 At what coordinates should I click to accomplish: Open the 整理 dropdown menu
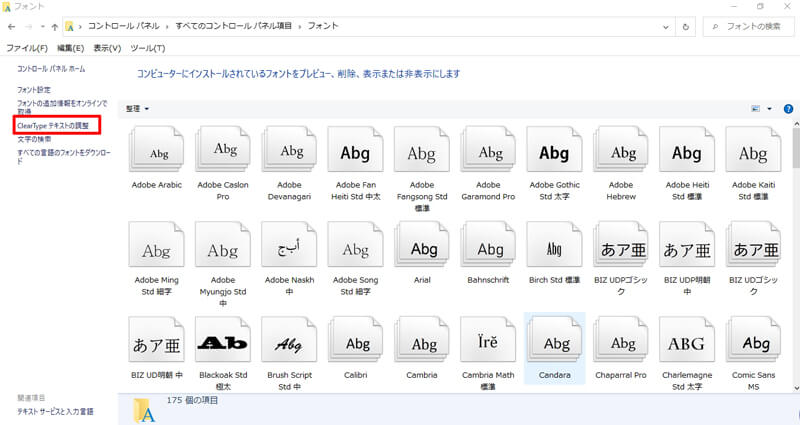click(x=137, y=109)
